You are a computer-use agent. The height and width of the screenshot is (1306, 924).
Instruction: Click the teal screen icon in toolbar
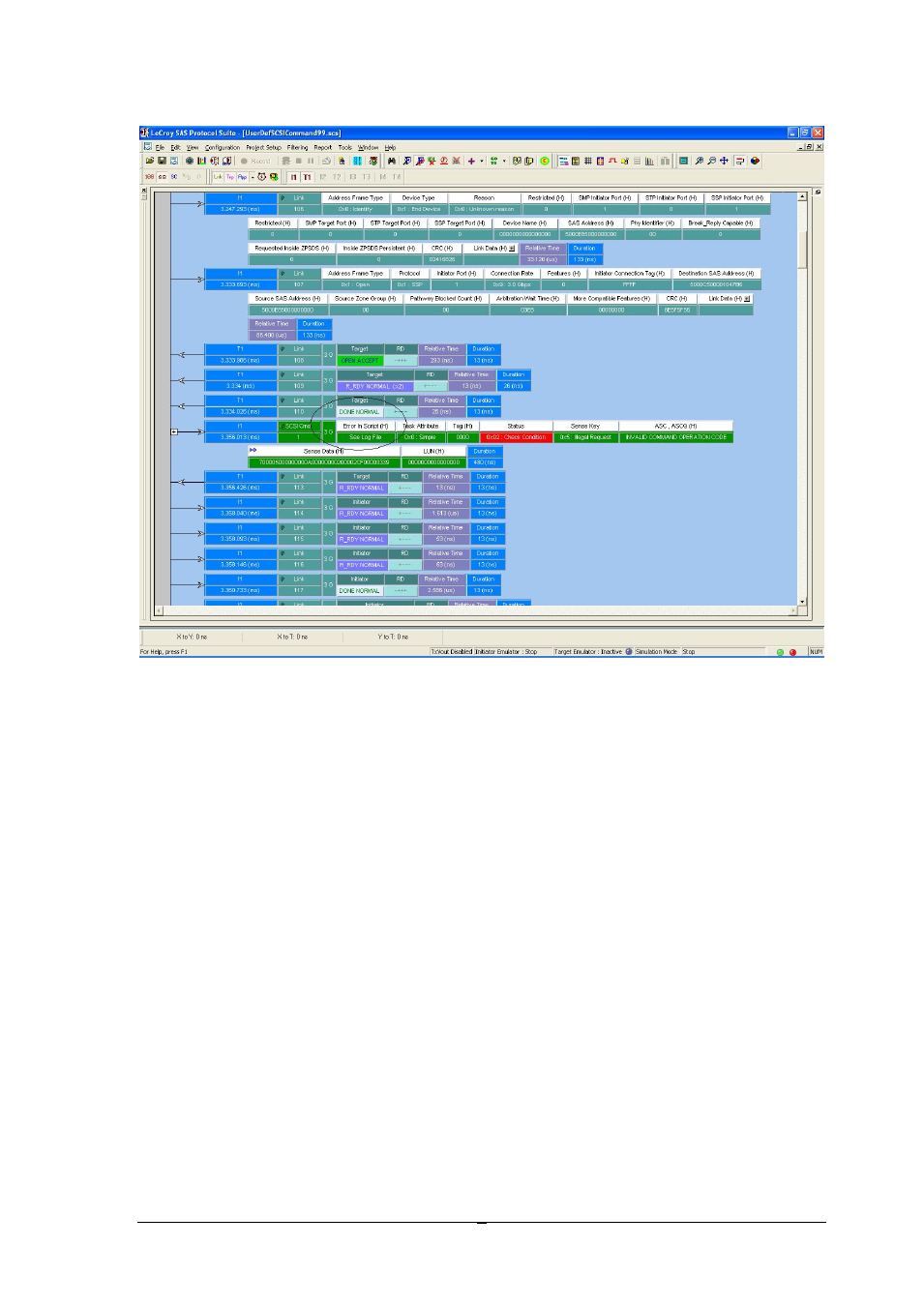(683, 161)
